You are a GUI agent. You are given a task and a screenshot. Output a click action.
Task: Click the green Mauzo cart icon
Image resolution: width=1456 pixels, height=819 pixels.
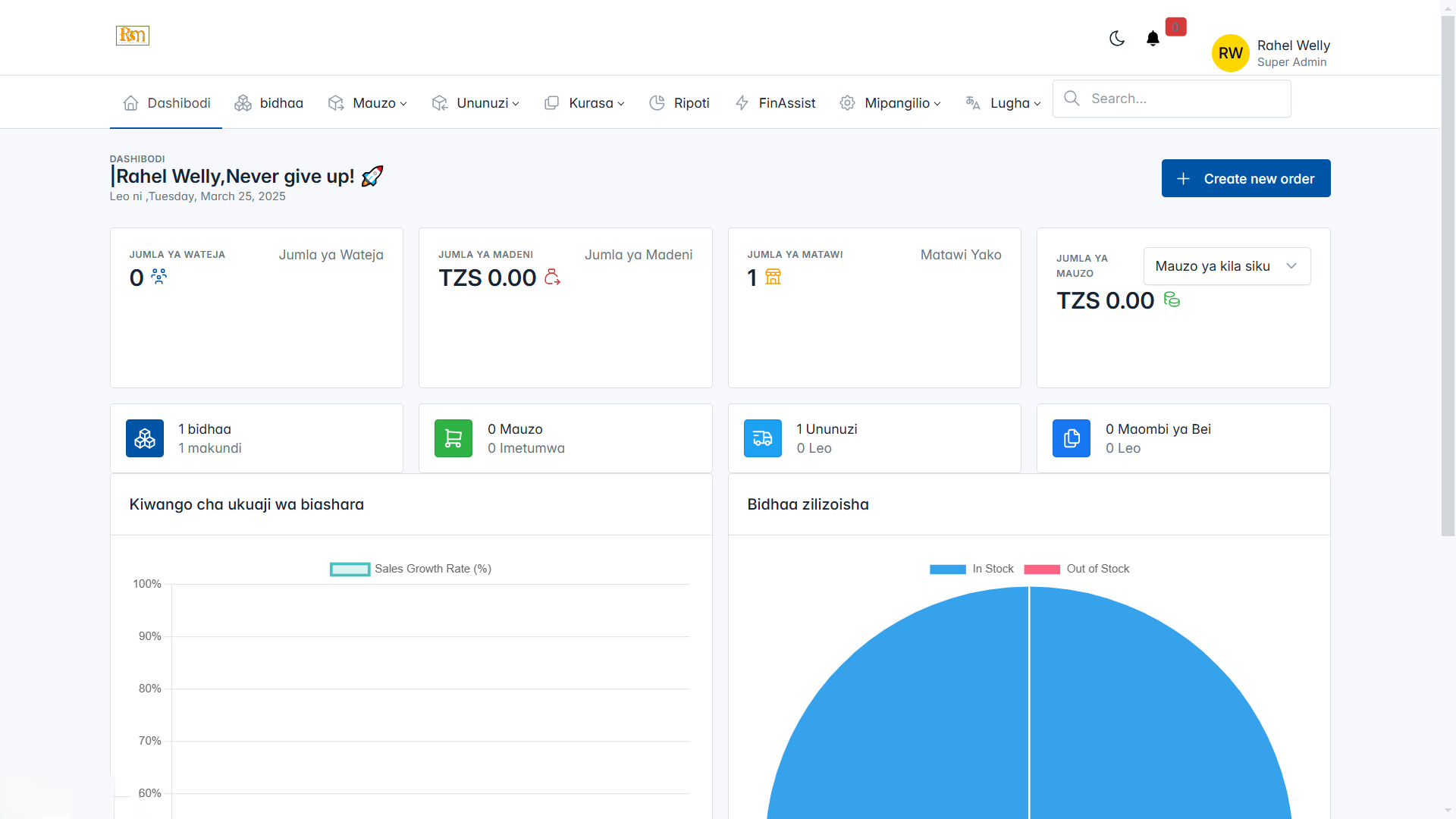pos(453,438)
